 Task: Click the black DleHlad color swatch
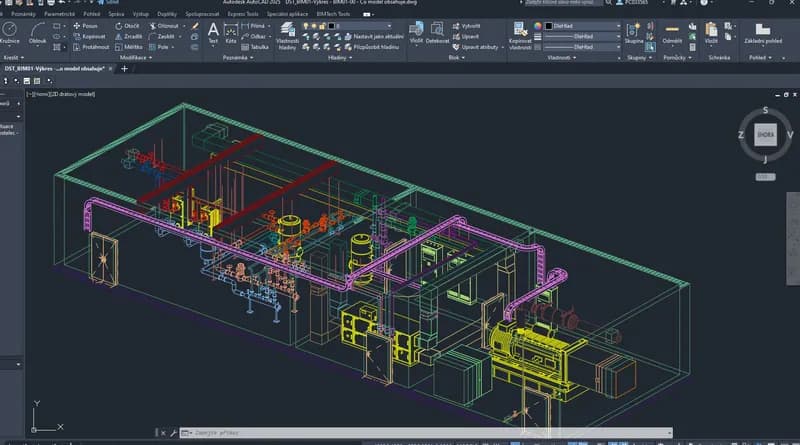[549, 26]
